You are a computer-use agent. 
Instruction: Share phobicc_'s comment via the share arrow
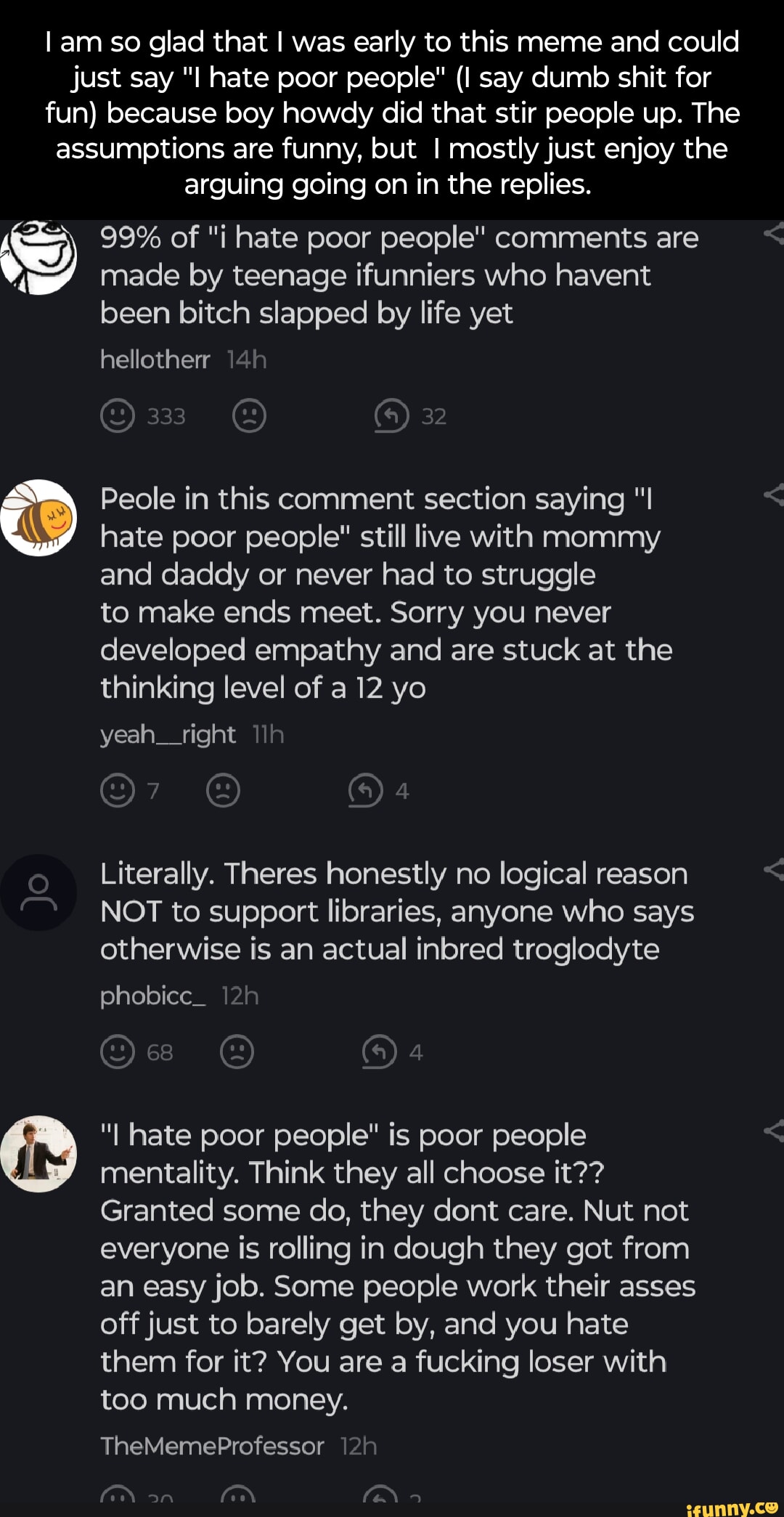pyautogui.click(x=774, y=869)
